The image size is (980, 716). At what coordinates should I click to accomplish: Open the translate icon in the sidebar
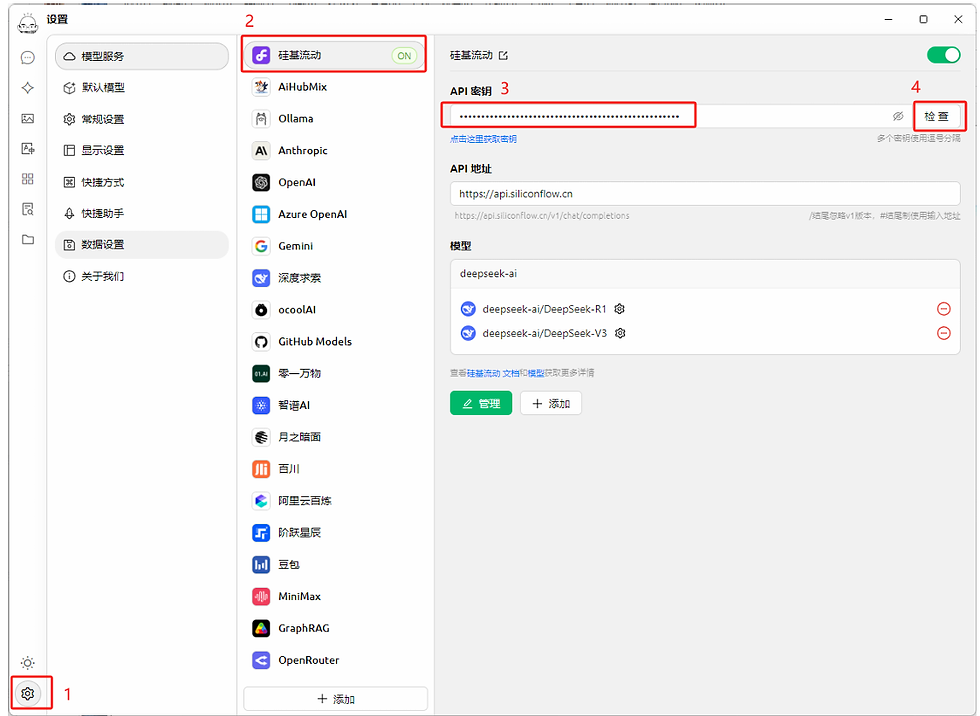tap(28, 149)
